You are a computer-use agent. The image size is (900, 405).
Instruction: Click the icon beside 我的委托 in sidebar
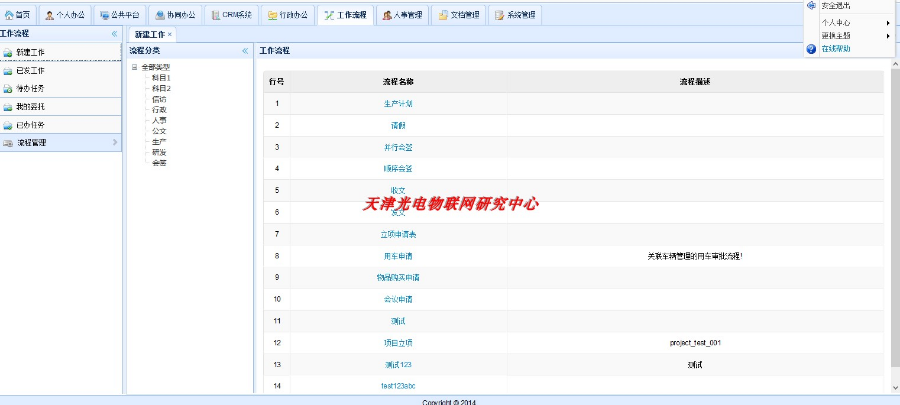[7, 107]
